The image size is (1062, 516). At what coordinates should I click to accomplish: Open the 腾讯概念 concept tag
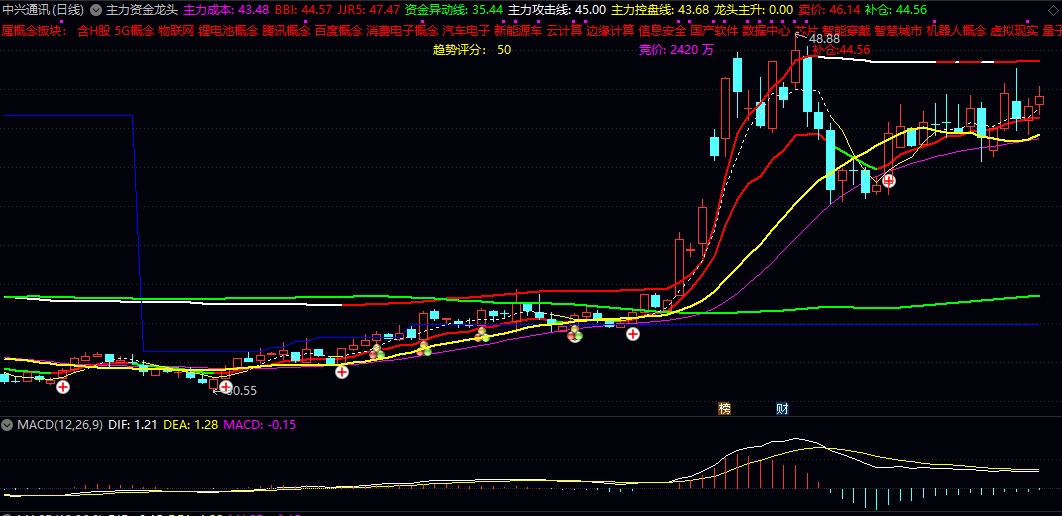point(286,30)
